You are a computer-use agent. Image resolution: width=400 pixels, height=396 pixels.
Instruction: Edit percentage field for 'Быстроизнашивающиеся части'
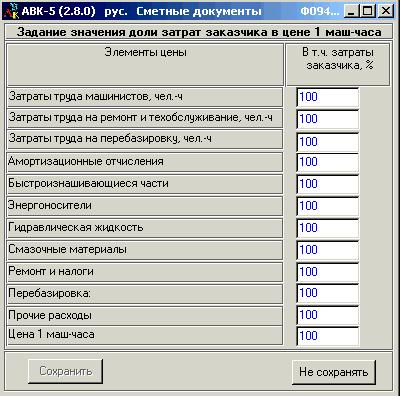(x=328, y=184)
